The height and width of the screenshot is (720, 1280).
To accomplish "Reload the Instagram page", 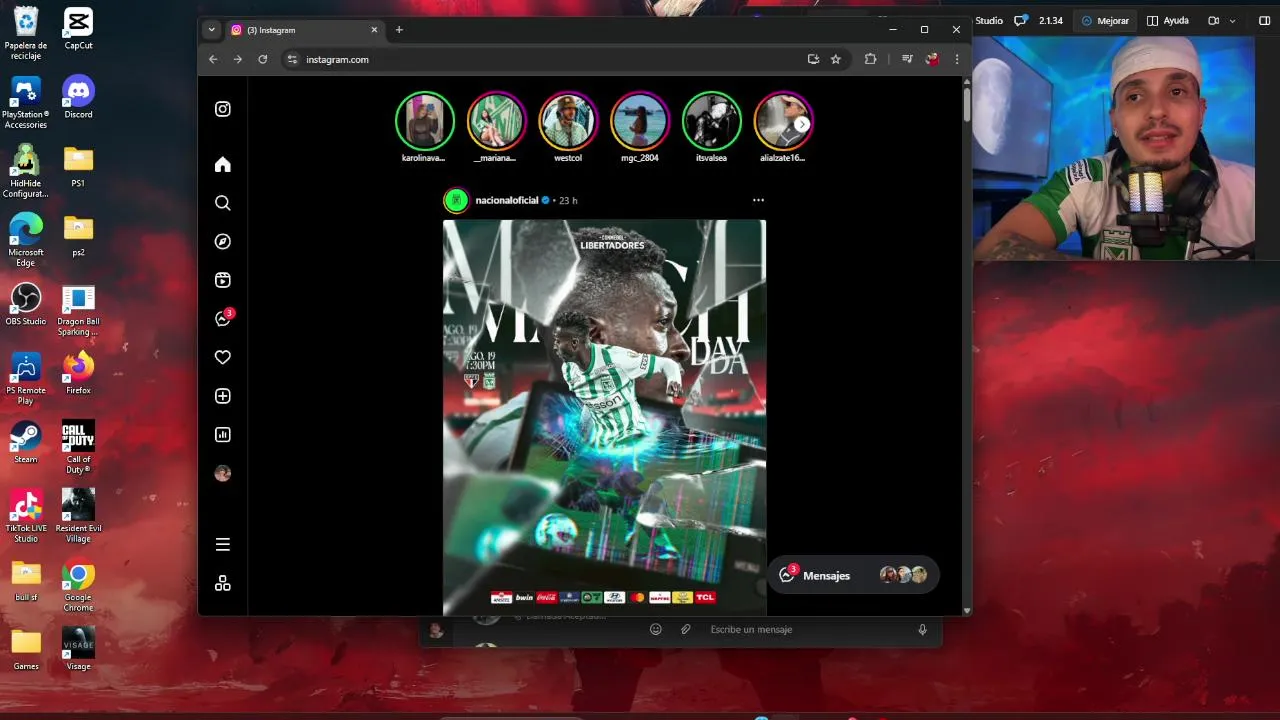I will [x=263, y=59].
